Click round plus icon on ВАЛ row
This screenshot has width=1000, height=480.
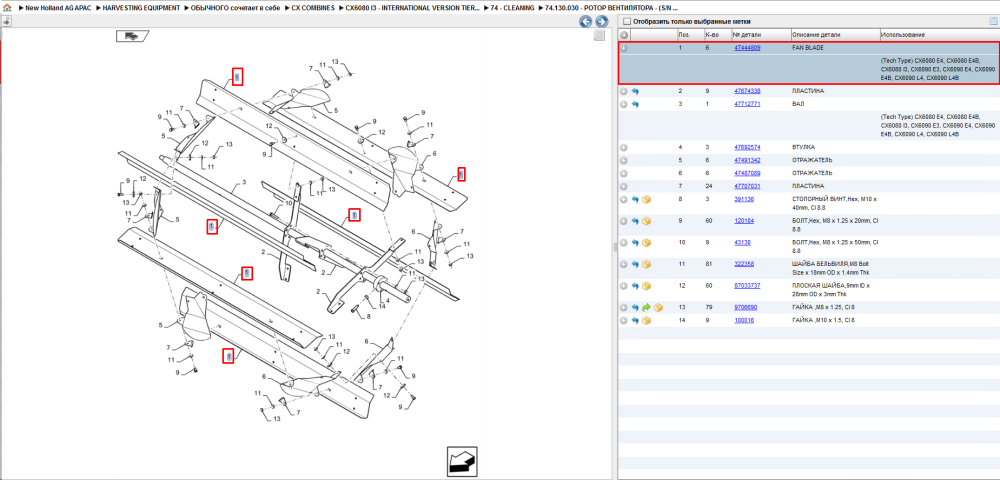(x=624, y=104)
